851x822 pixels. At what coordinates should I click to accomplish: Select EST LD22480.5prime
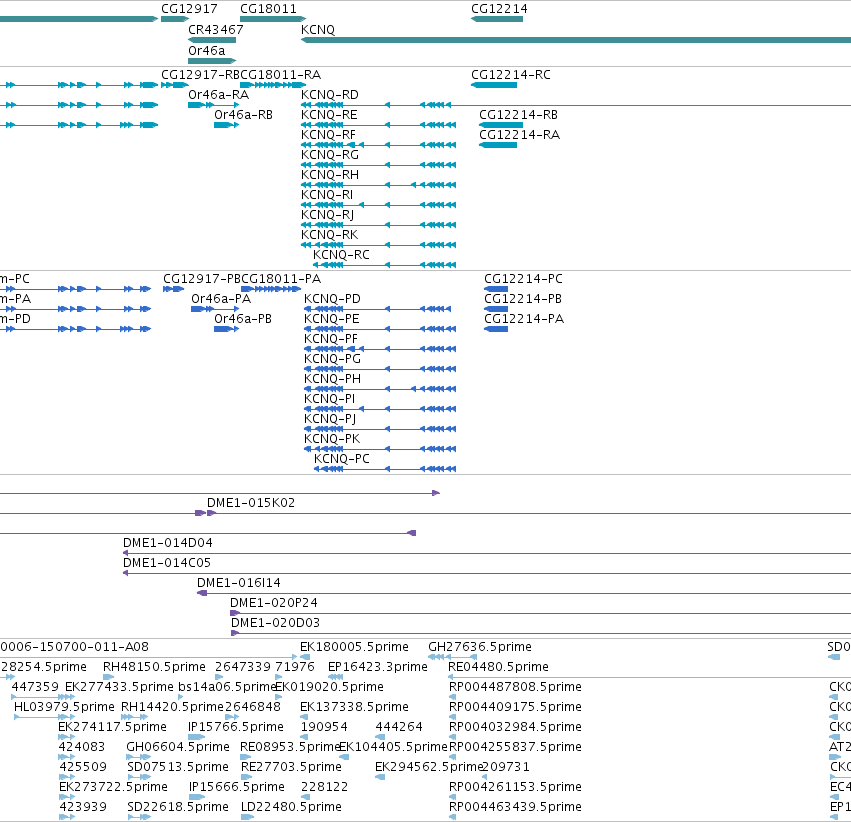click(247, 817)
